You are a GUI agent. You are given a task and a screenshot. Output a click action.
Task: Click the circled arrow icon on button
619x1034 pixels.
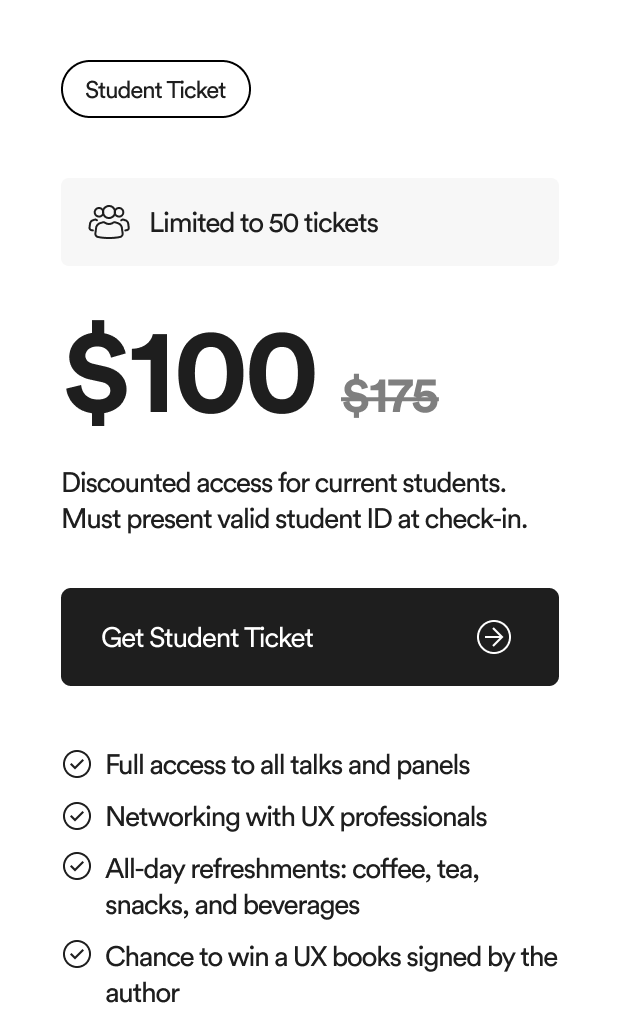pos(494,637)
